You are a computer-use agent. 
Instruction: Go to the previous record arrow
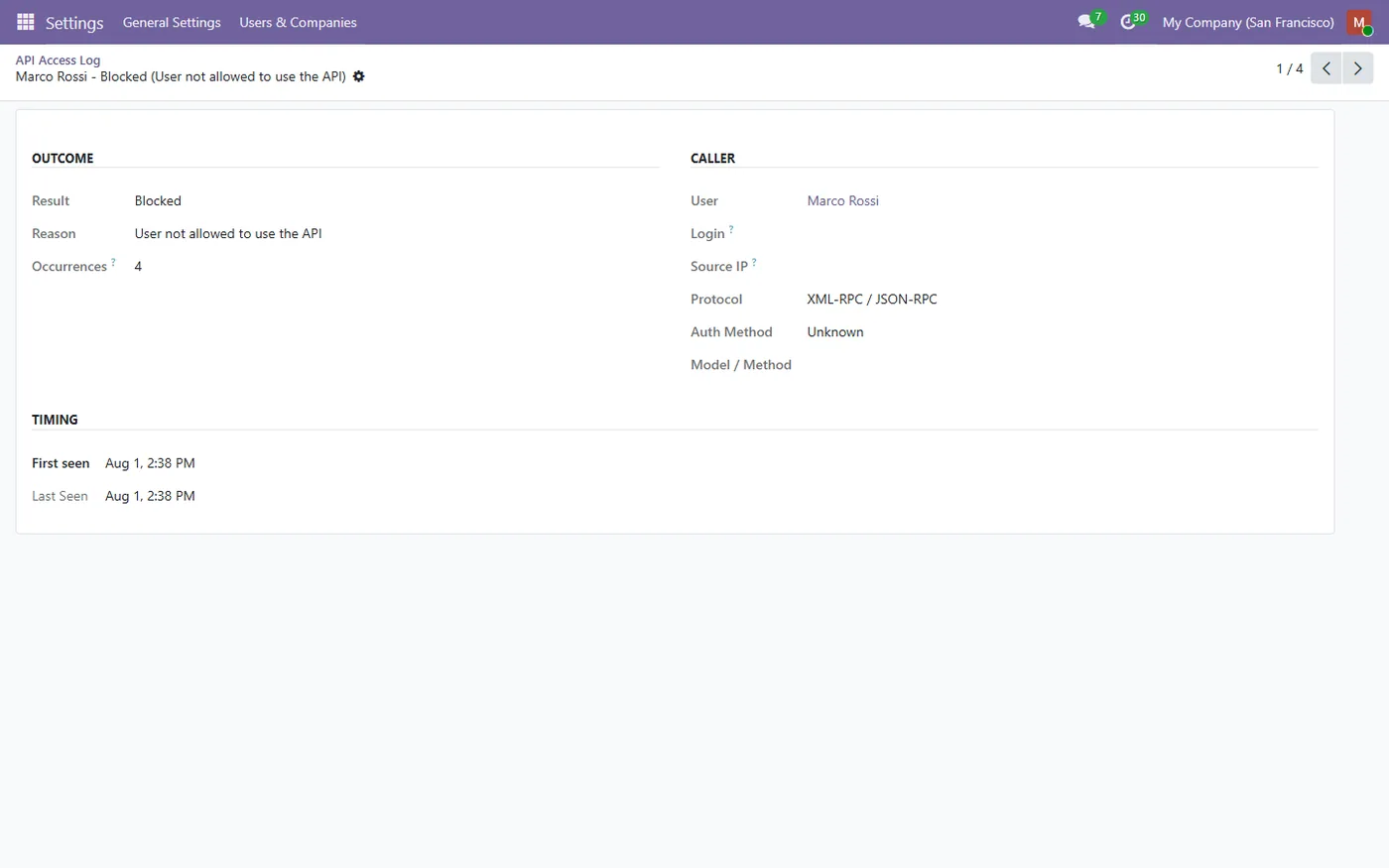point(1326,68)
